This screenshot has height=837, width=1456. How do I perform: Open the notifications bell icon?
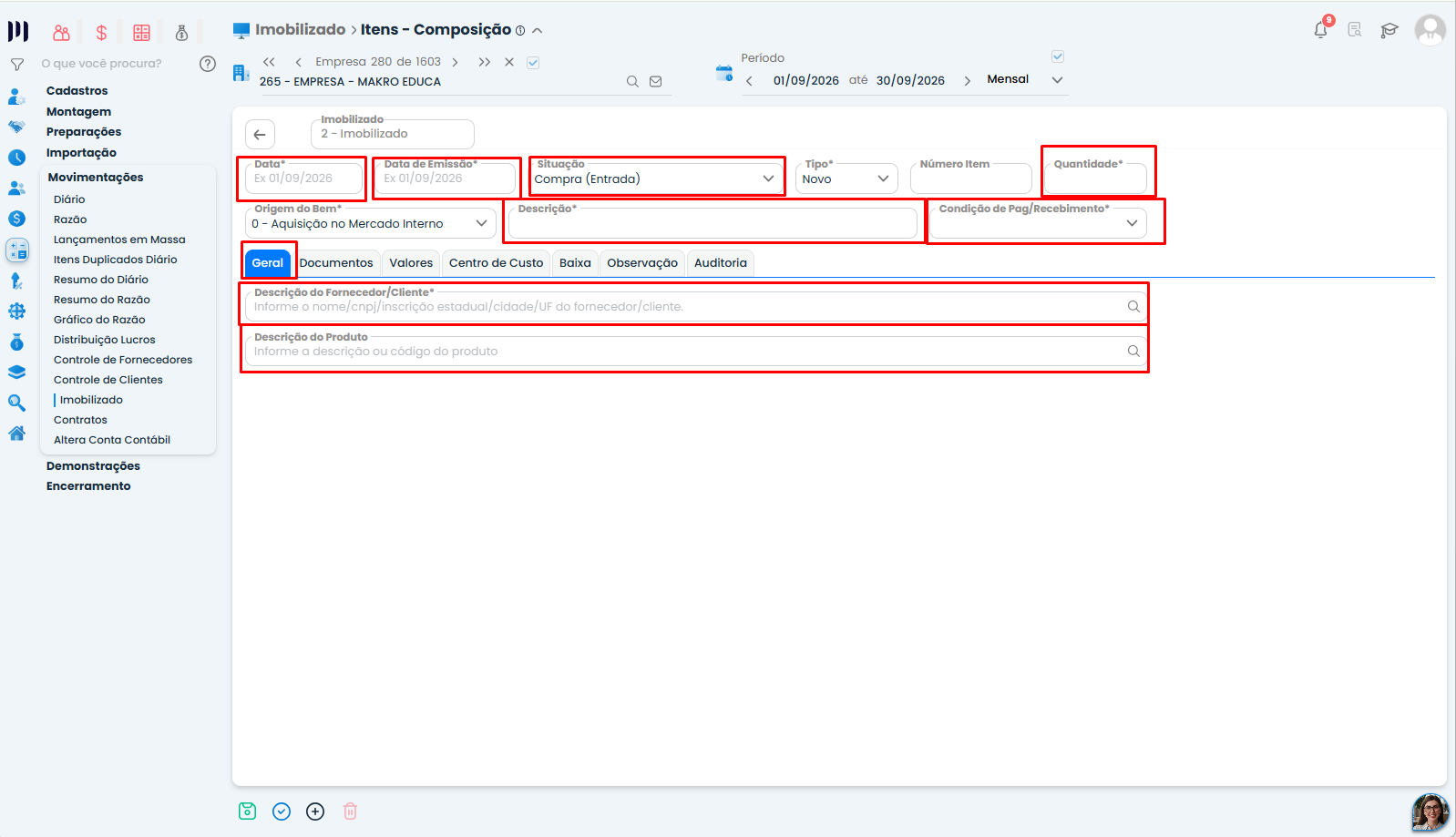(x=1321, y=30)
